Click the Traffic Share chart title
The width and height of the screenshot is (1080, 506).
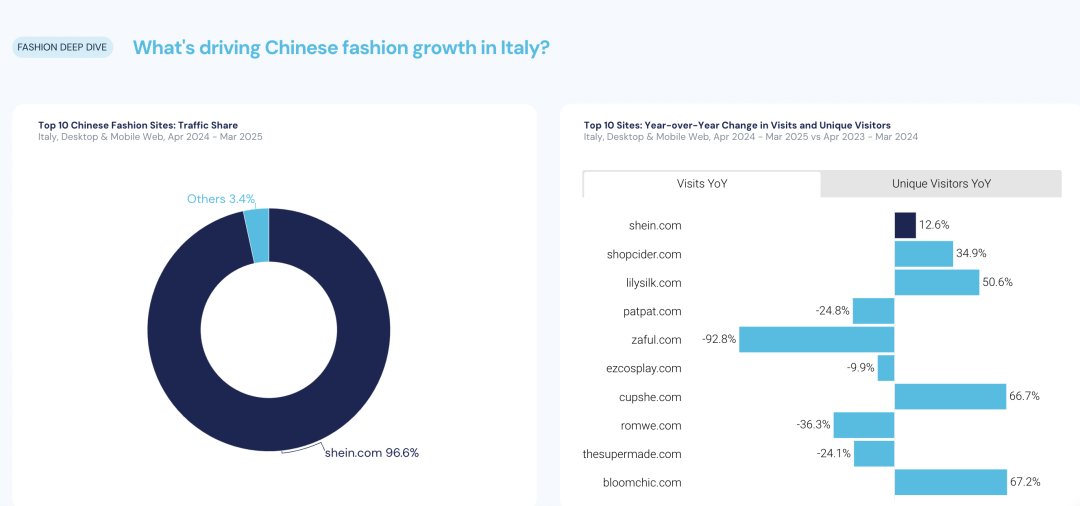pos(138,125)
